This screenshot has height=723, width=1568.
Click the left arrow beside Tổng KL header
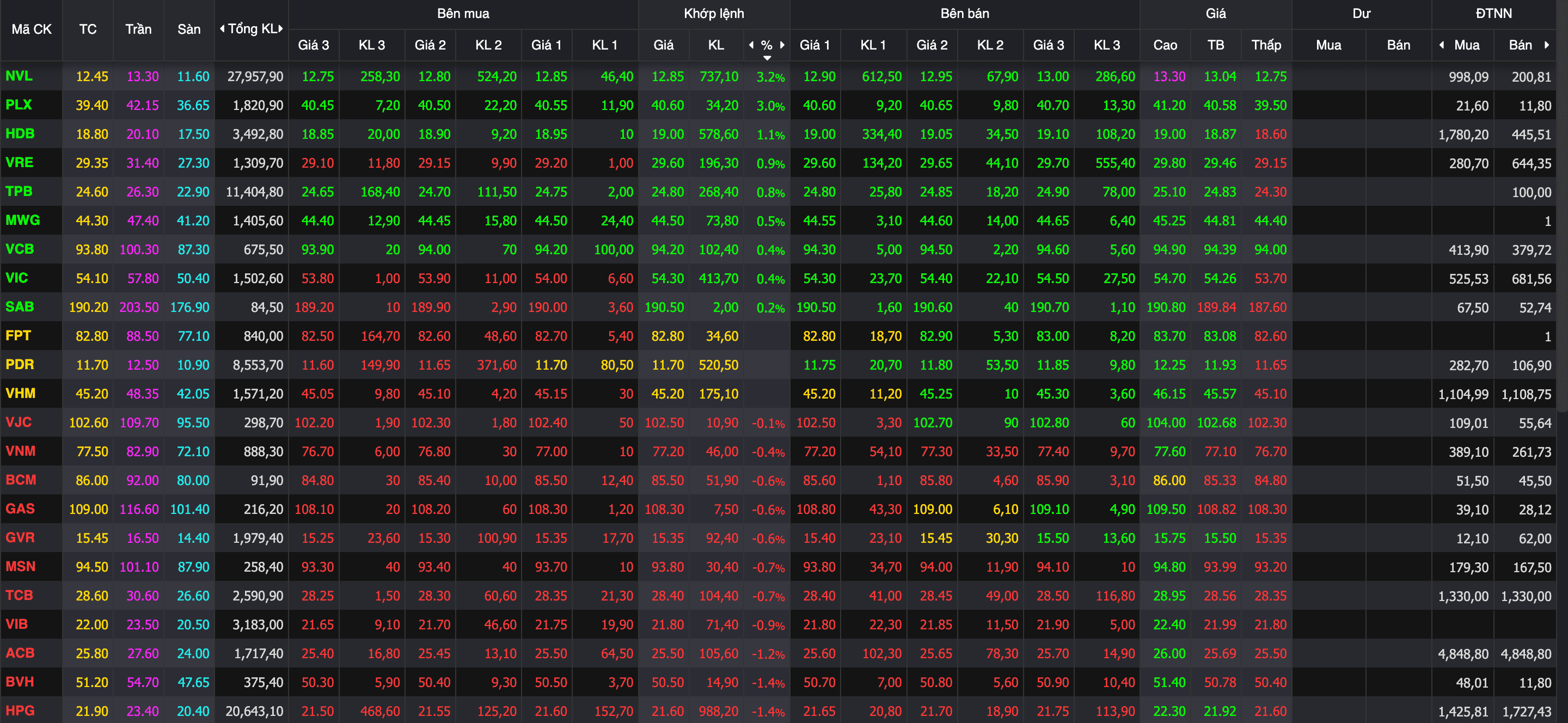click(x=222, y=29)
